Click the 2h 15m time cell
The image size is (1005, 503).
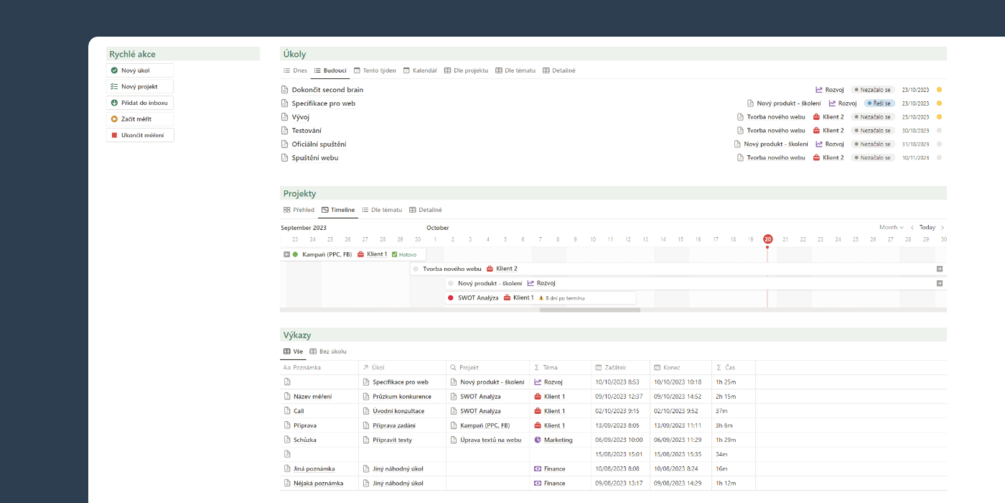733,397
